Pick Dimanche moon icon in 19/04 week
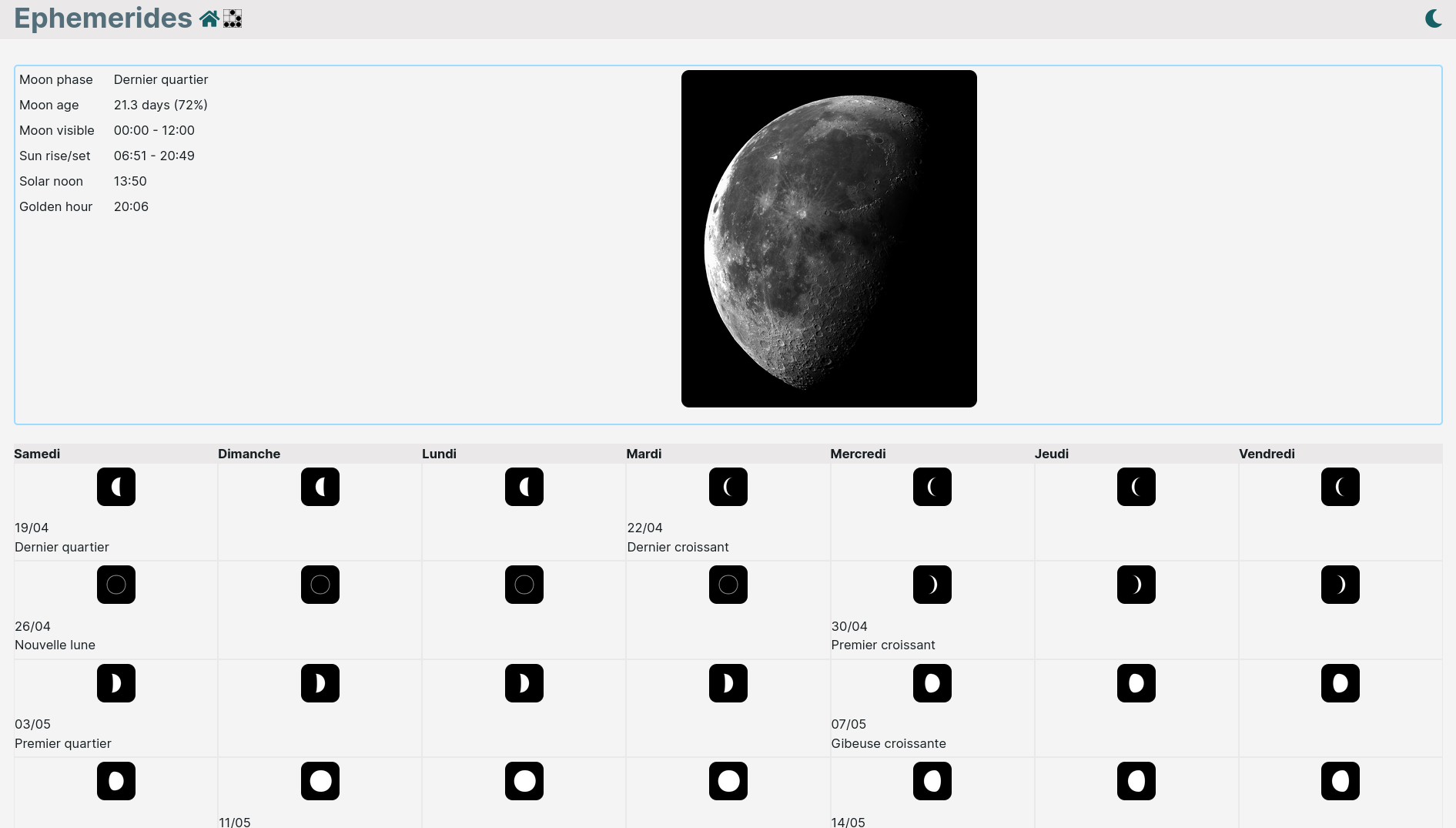Image resolution: width=1456 pixels, height=828 pixels. pyautogui.click(x=320, y=487)
